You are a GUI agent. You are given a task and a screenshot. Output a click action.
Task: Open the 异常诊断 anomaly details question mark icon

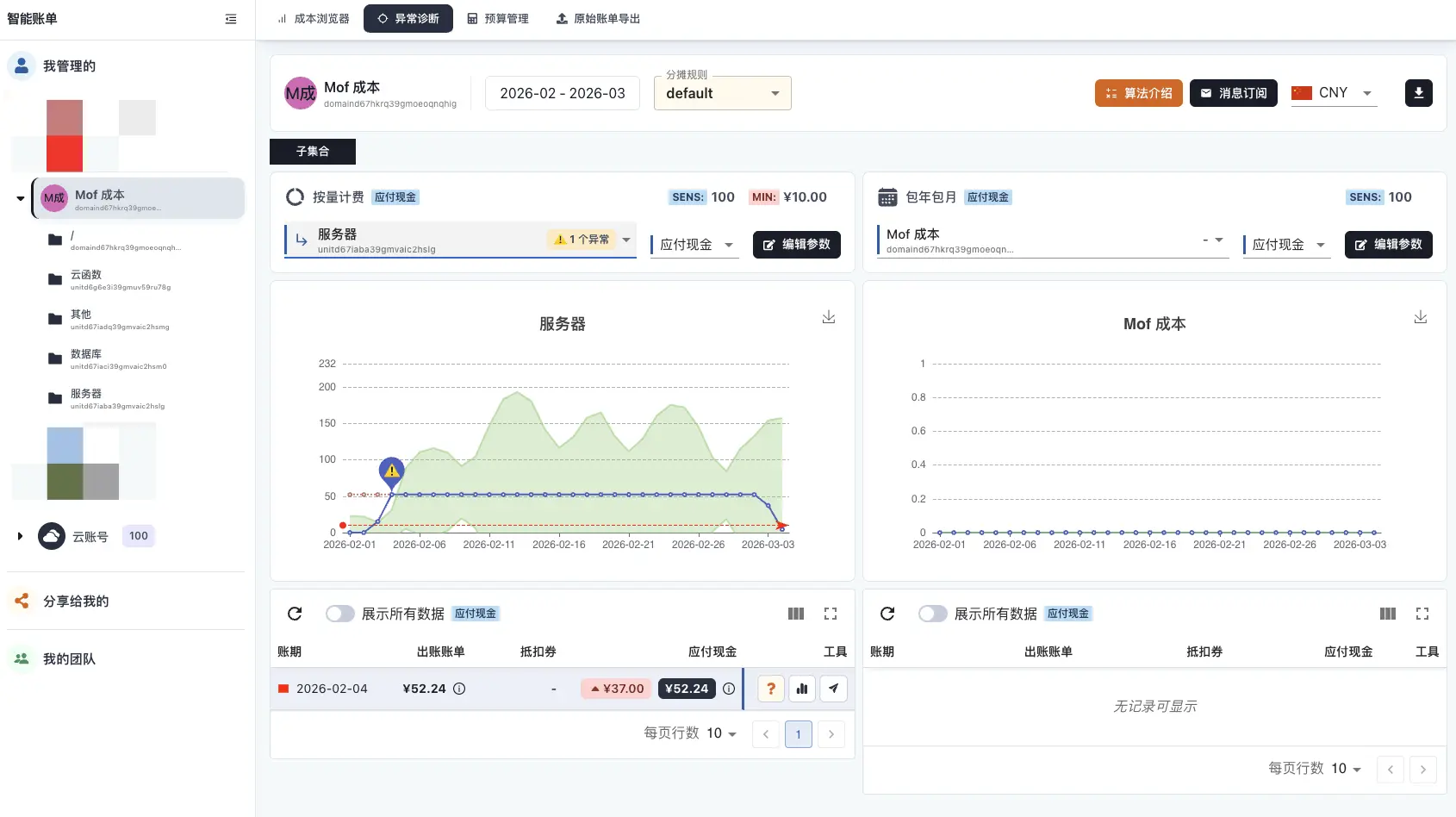click(769, 689)
